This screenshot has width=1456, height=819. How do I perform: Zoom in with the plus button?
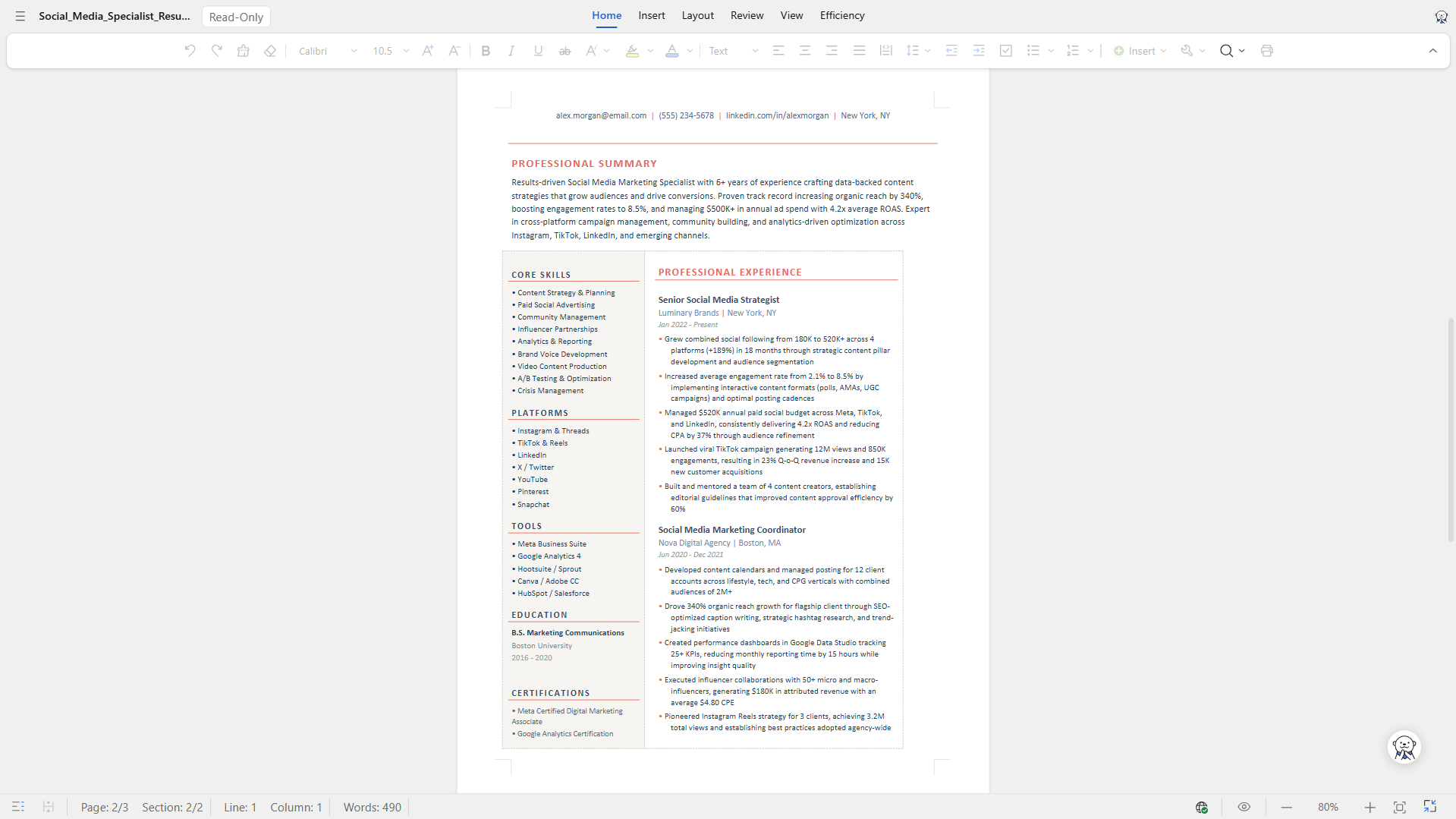pyautogui.click(x=1370, y=807)
